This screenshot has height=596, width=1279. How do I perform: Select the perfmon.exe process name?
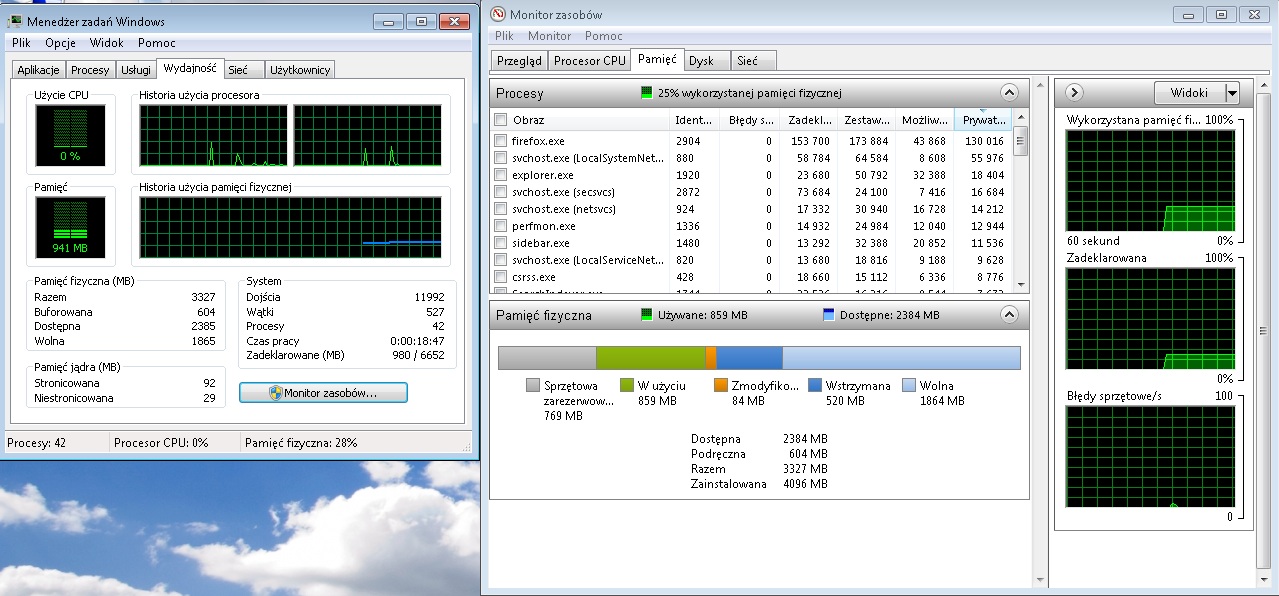point(543,226)
